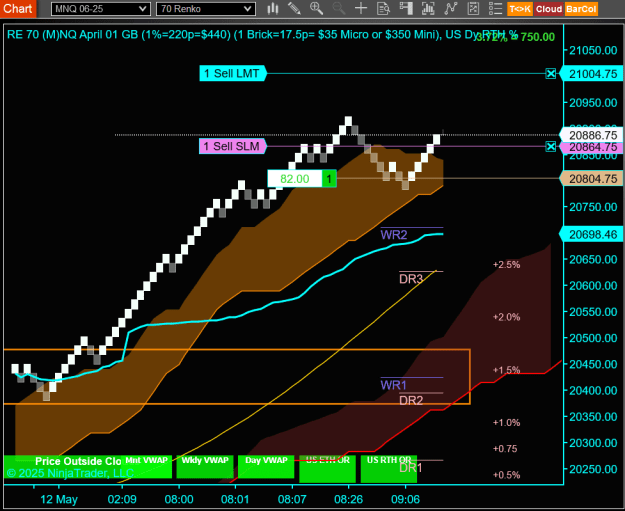Click the DR1 level label
625x511 pixels.
411,468
